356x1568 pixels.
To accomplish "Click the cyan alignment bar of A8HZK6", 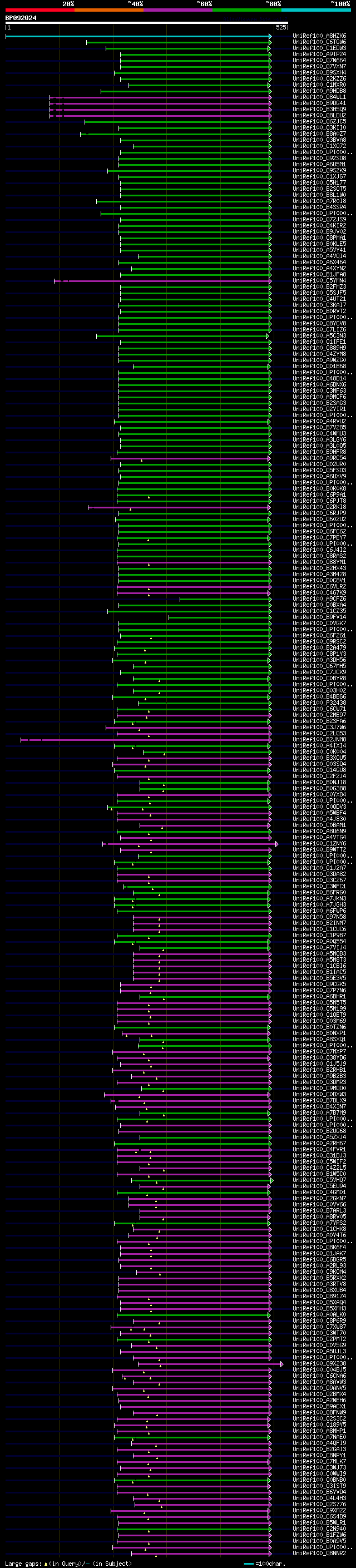I will [x=138, y=36].
